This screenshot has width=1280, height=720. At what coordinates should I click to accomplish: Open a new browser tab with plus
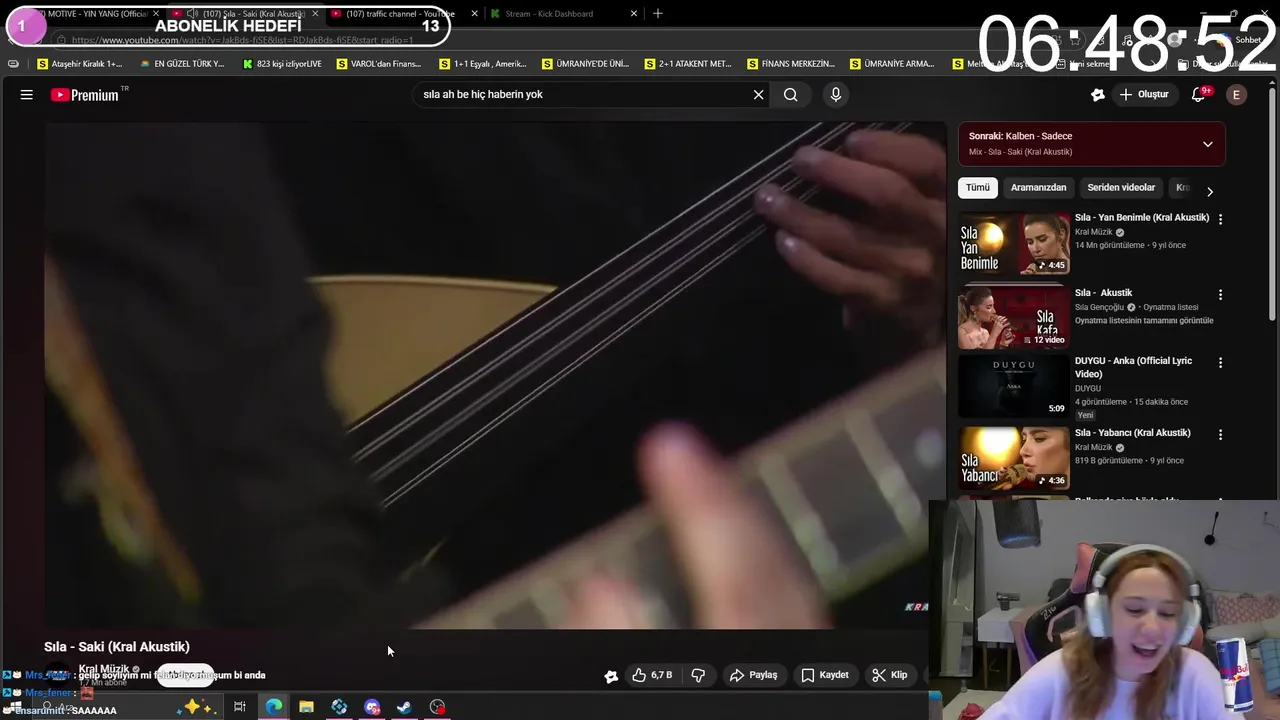[x=657, y=14]
